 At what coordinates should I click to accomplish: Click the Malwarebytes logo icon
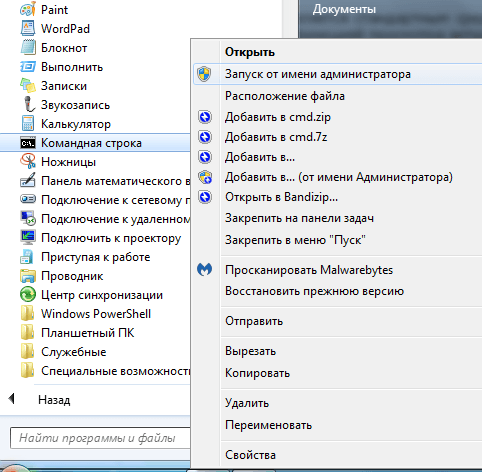point(204,269)
